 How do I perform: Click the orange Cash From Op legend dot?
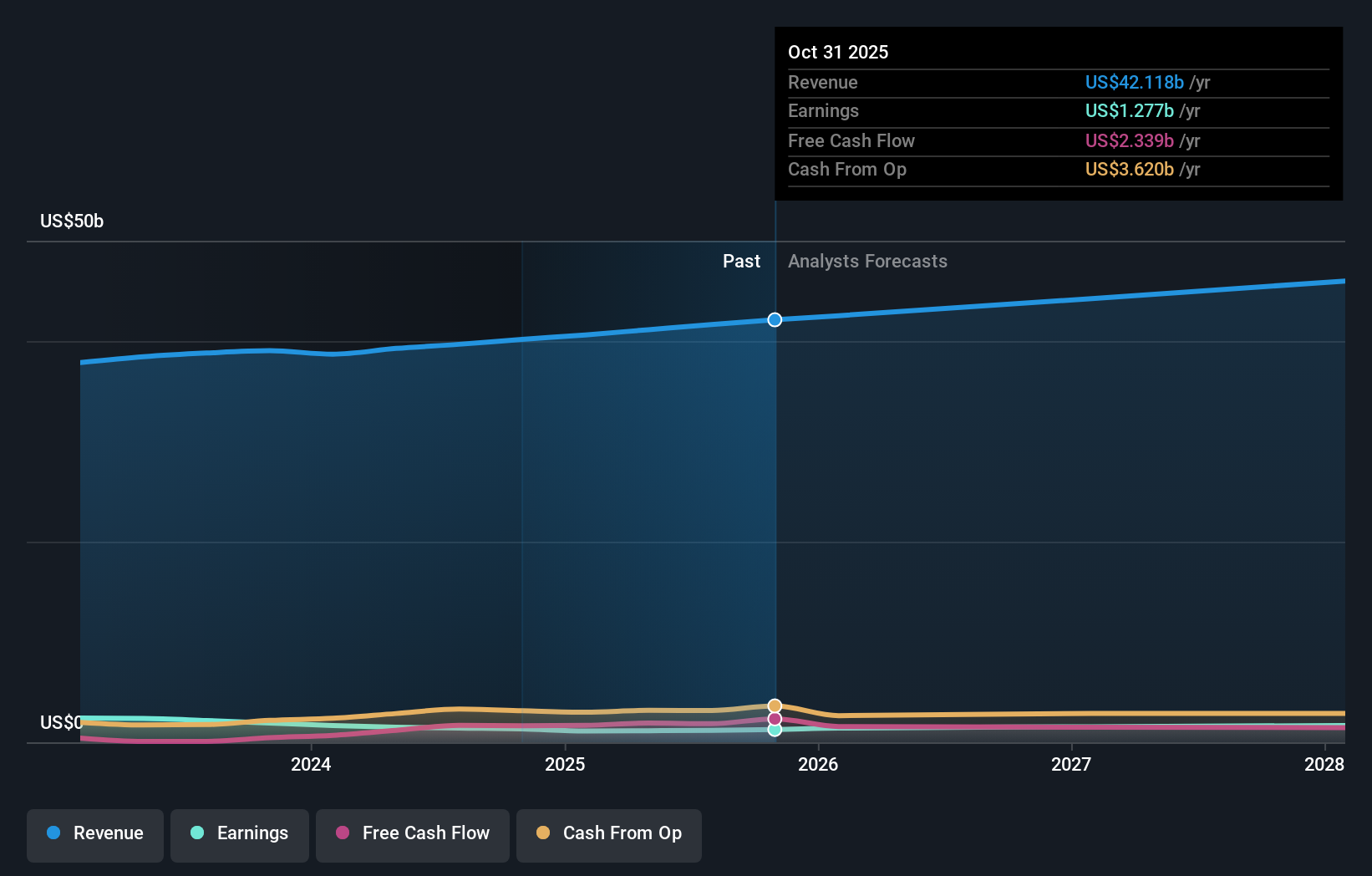(543, 833)
